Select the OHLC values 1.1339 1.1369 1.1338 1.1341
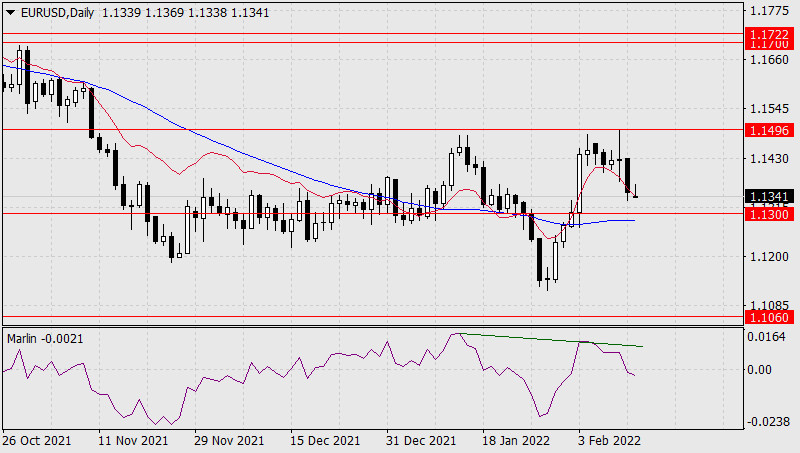Screen dimensions: 800x453 point(186,13)
